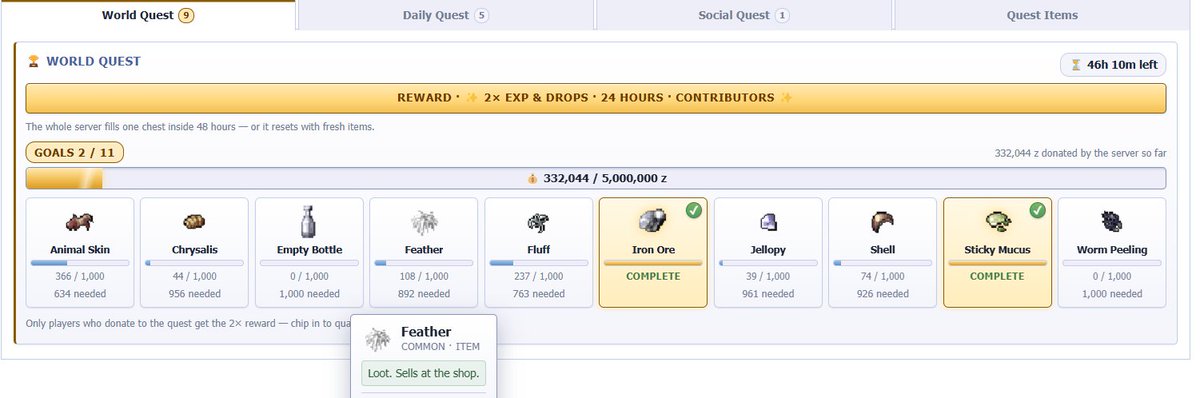Open the Quest Items tab
The height and width of the screenshot is (398, 1200).
click(x=1043, y=15)
